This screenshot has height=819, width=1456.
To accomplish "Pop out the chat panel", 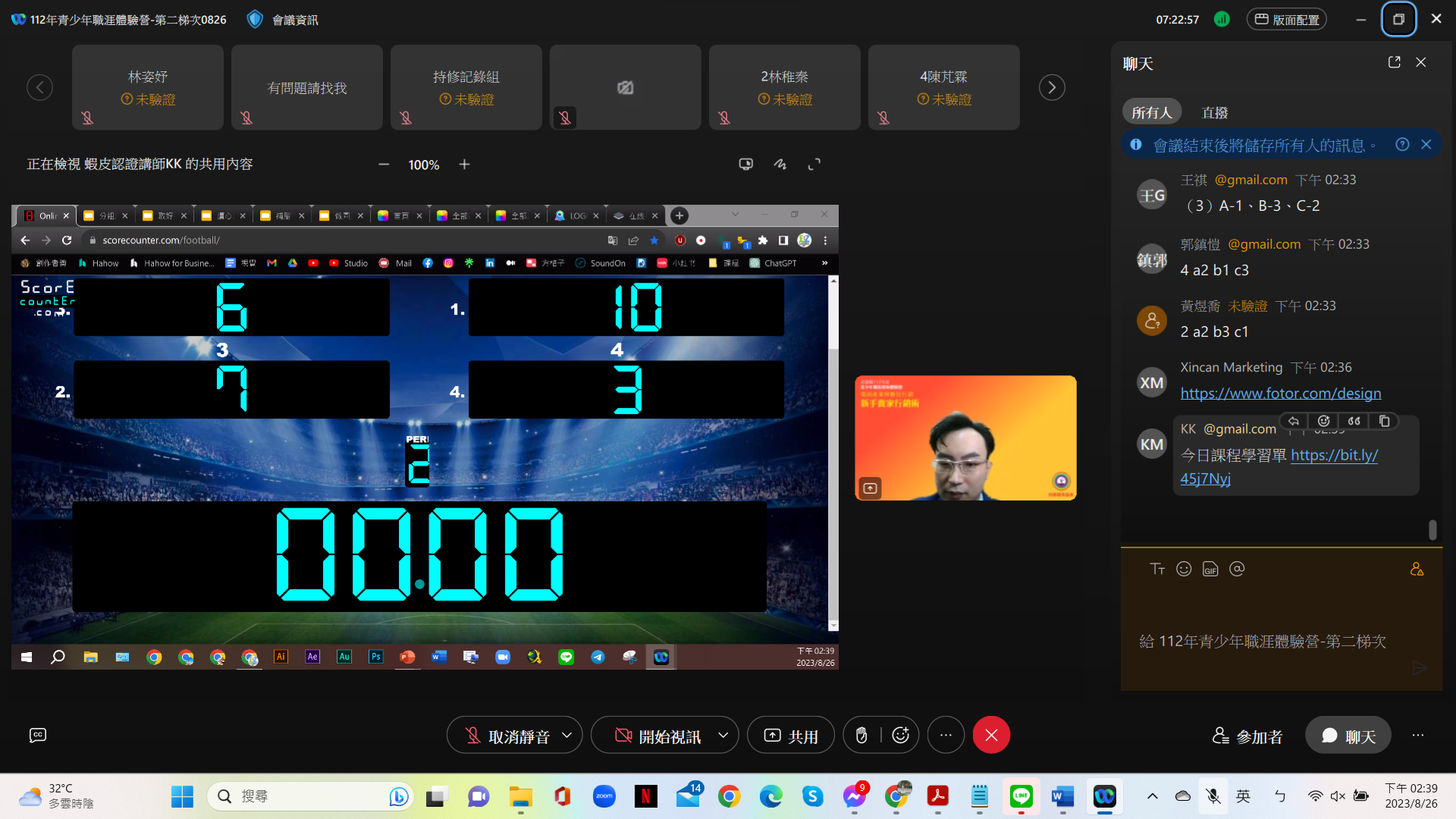I will point(1394,62).
